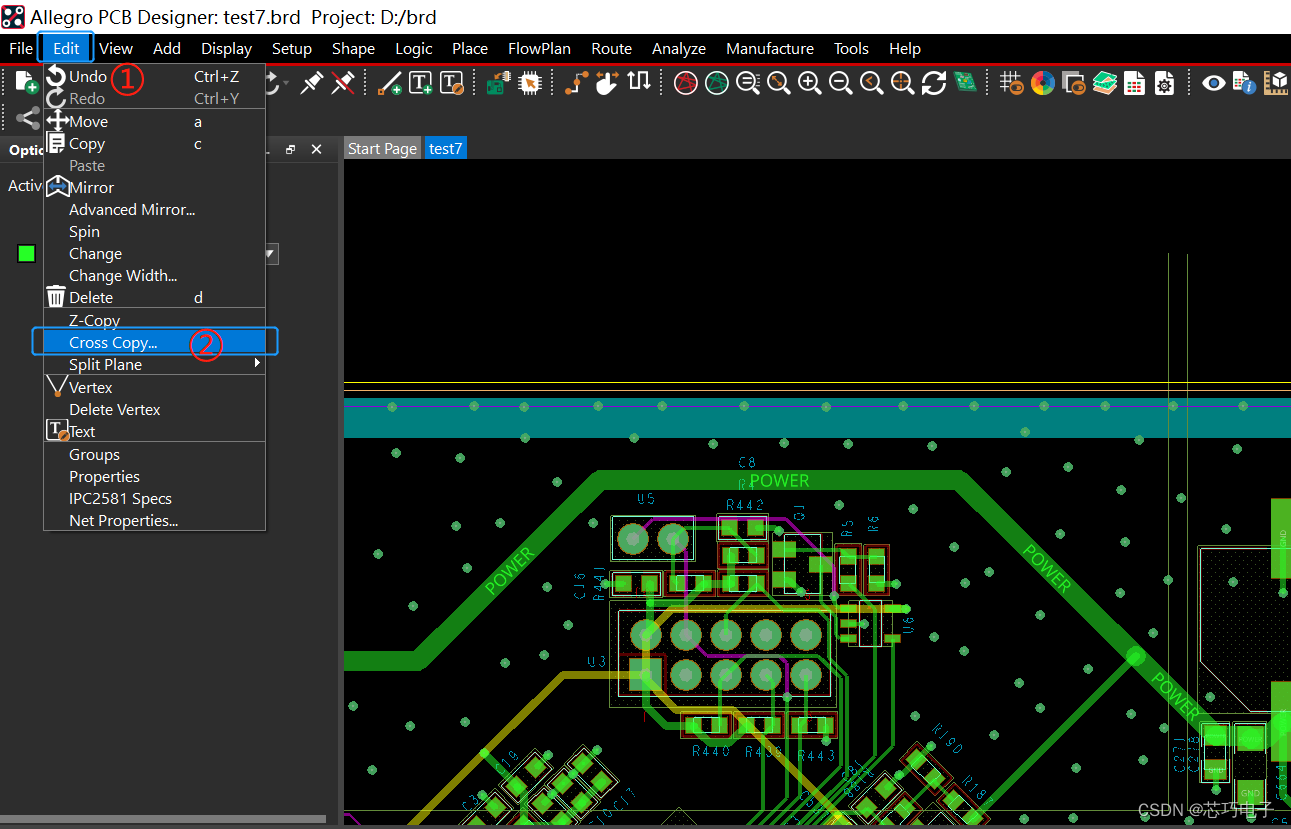This screenshot has height=829, width=1291.
Task: Click the Unrats All red icon
Action: tap(685, 83)
